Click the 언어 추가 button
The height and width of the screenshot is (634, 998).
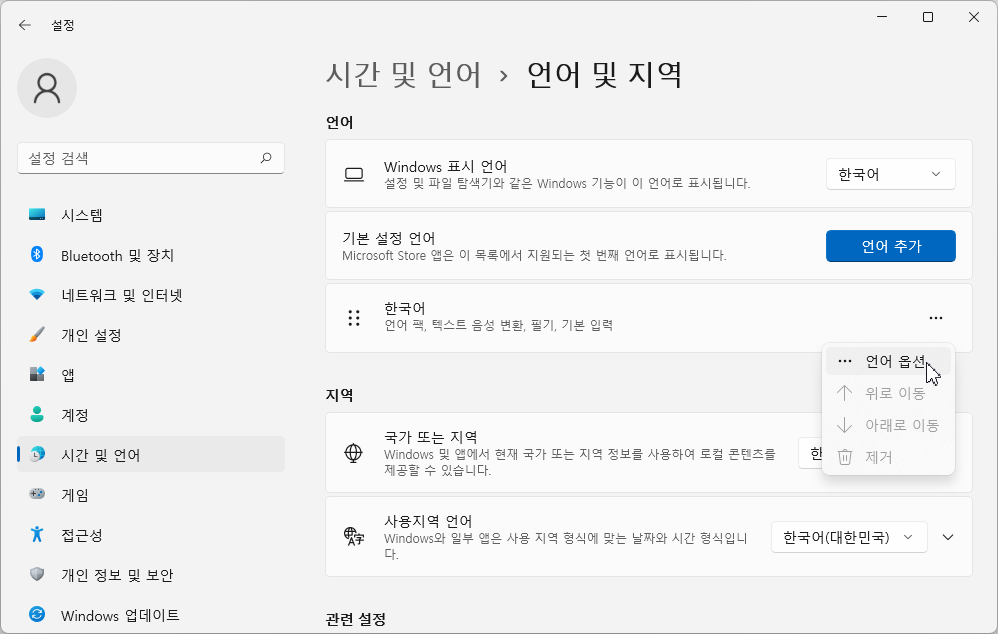click(x=890, y=246)
